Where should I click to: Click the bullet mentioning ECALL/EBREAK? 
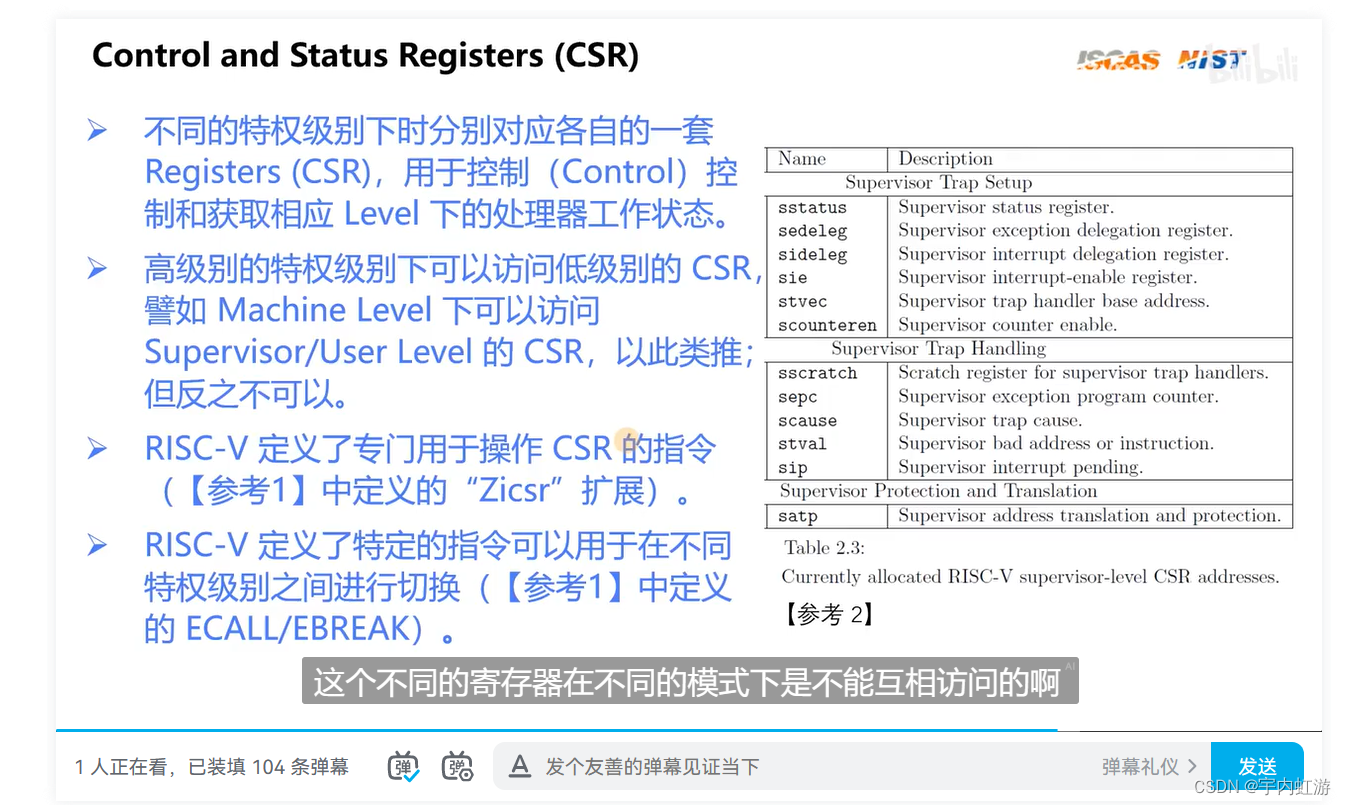click(438, 587)
